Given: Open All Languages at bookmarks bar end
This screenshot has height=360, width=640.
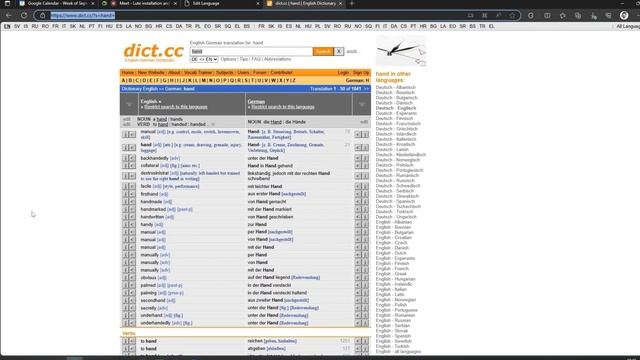Looking at the screenshot, I should [628, 26].
